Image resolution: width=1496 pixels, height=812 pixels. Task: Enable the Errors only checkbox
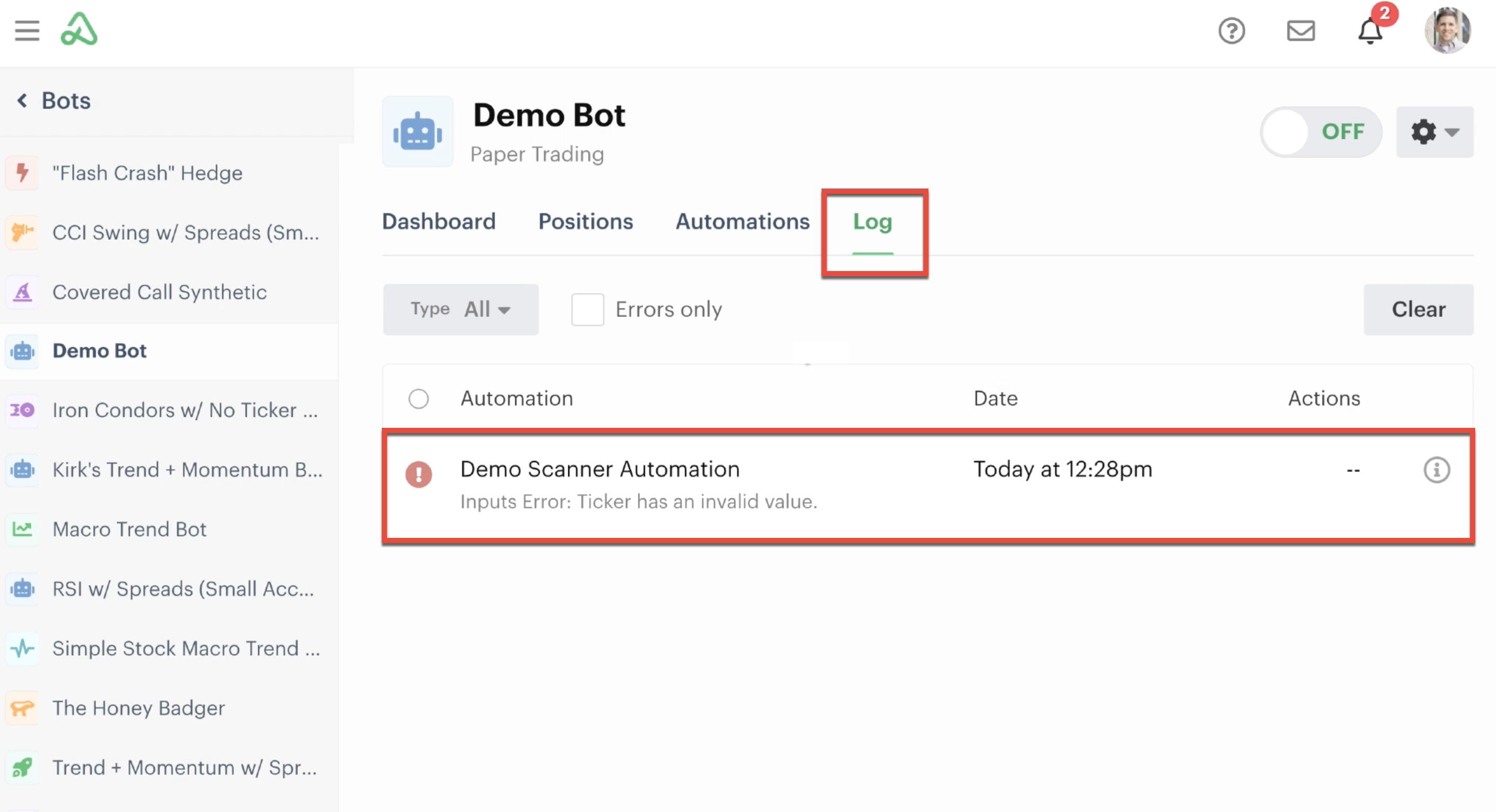(587, 309)
